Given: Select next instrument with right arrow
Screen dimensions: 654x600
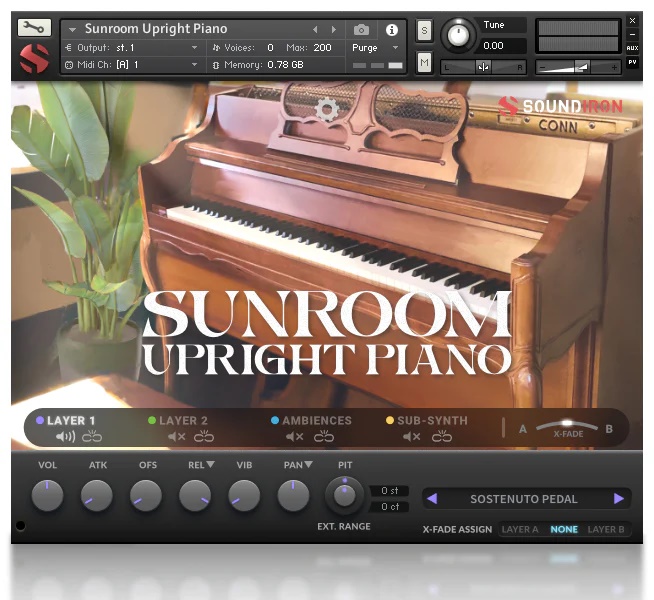Looking at the screenshot, I should click(x=334, y=30).
